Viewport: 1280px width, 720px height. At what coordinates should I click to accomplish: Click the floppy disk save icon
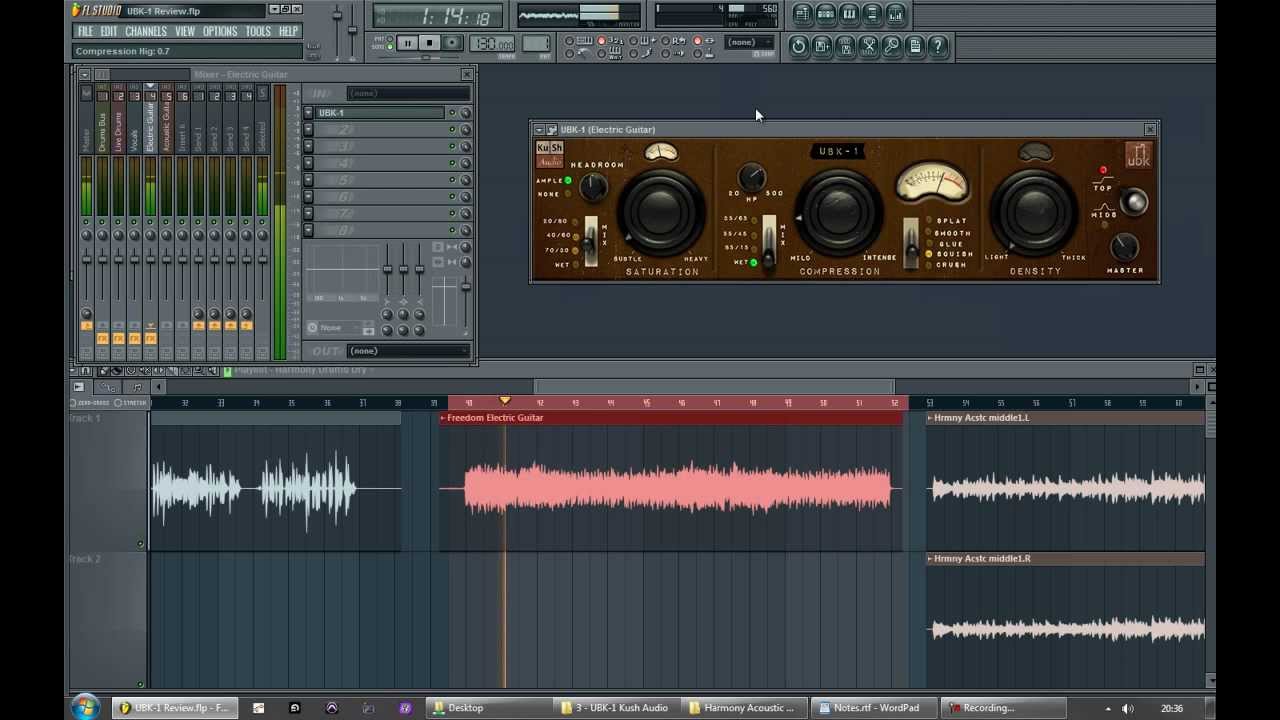click(x=822, y=46)
